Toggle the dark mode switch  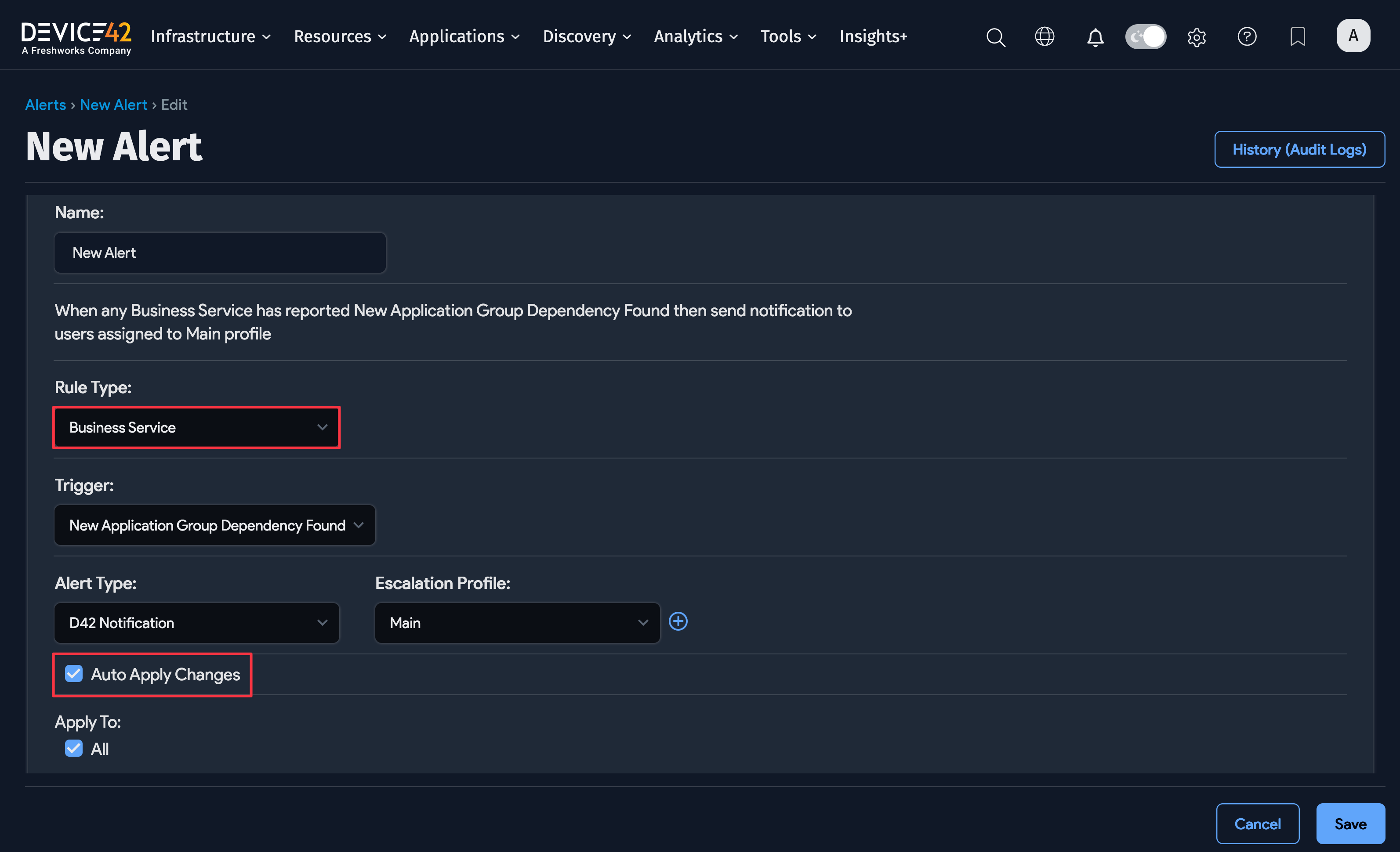point(1146,36)
